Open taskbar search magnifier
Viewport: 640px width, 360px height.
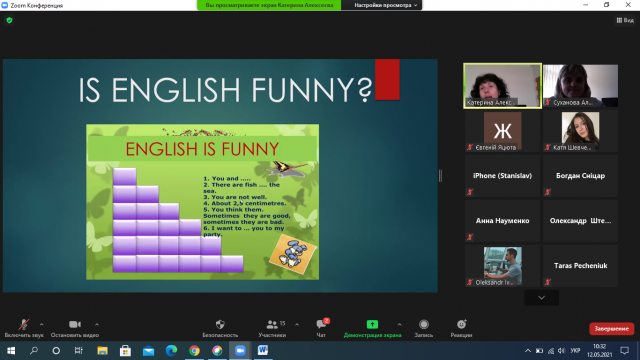[x=34, y=351]
